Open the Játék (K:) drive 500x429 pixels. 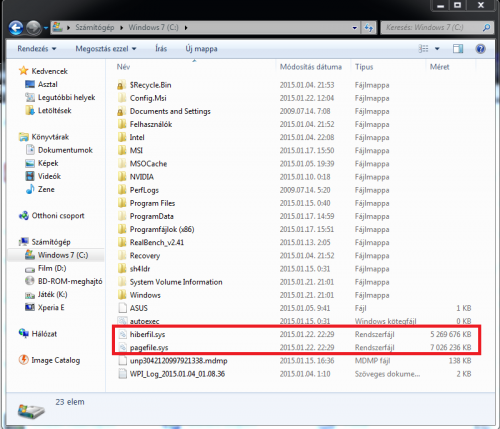click(x=52, y=294)
